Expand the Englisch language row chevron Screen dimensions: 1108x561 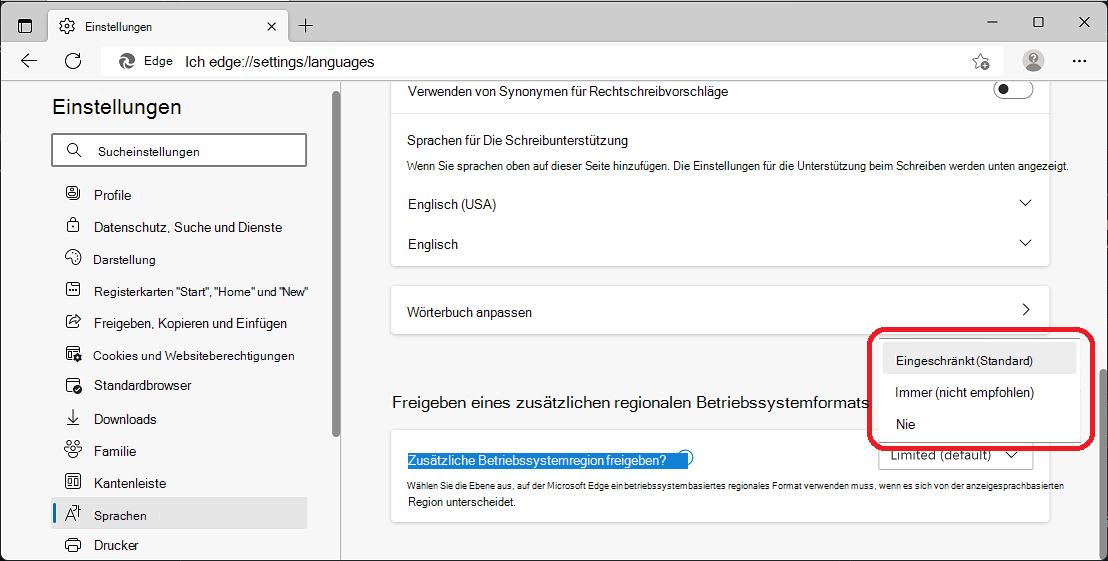pyautogui.click(x=1025, y=243)
